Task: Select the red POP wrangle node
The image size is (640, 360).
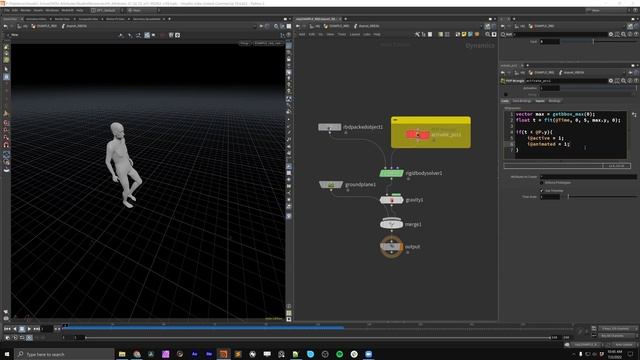Action: [x=417, y=134]
